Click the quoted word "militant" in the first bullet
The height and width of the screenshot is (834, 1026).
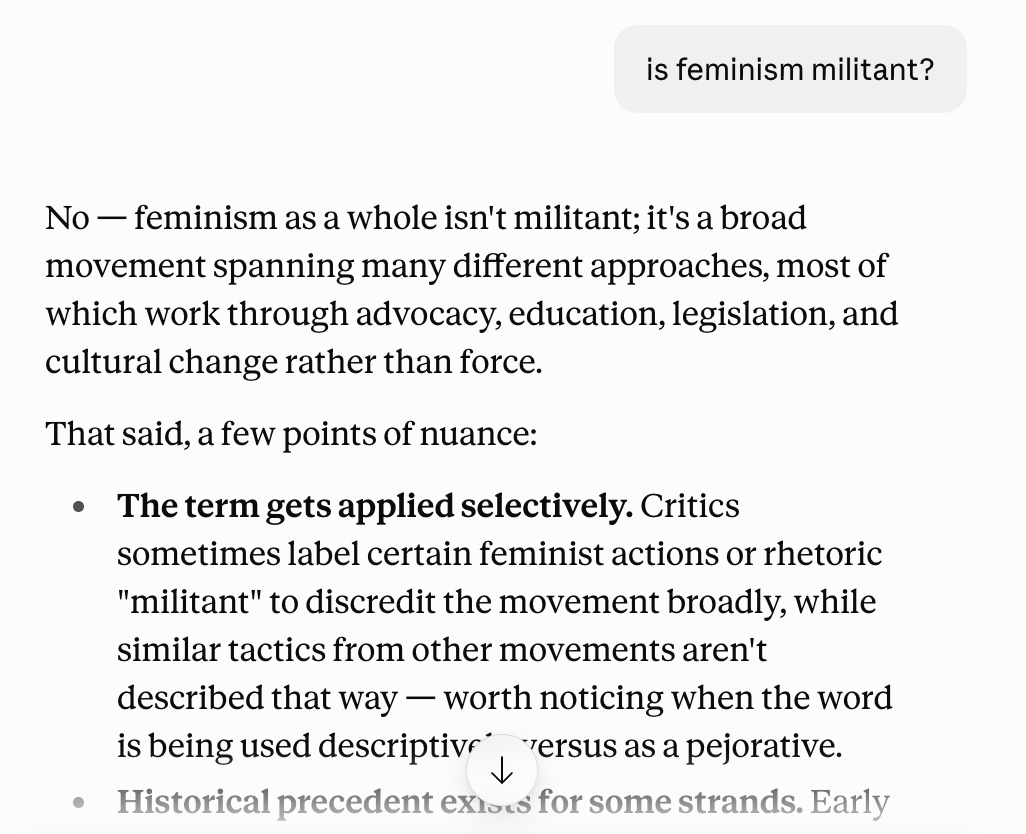point(189,602)
